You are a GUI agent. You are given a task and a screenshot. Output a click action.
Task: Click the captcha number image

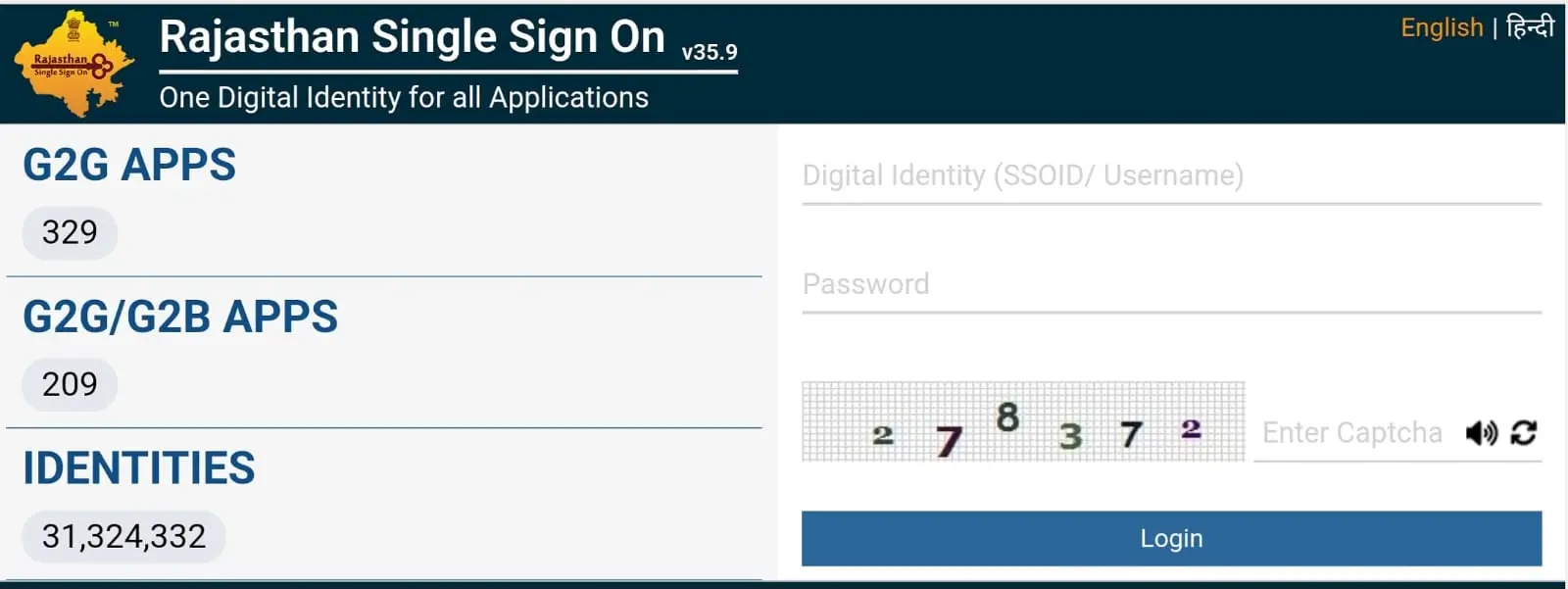pyautogui.click(x=1023, y=421)
